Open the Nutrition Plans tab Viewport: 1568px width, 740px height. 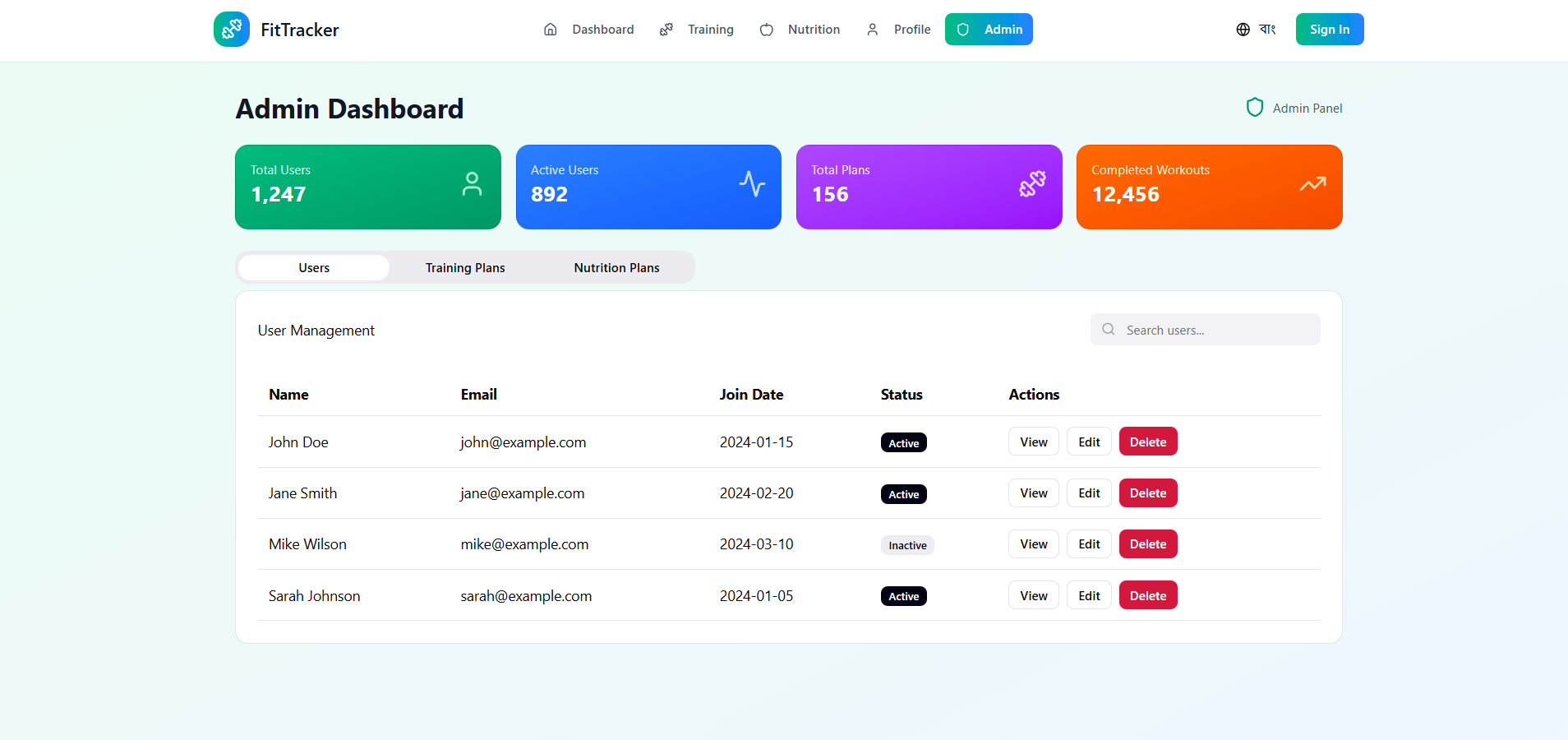tap(616, 267)
